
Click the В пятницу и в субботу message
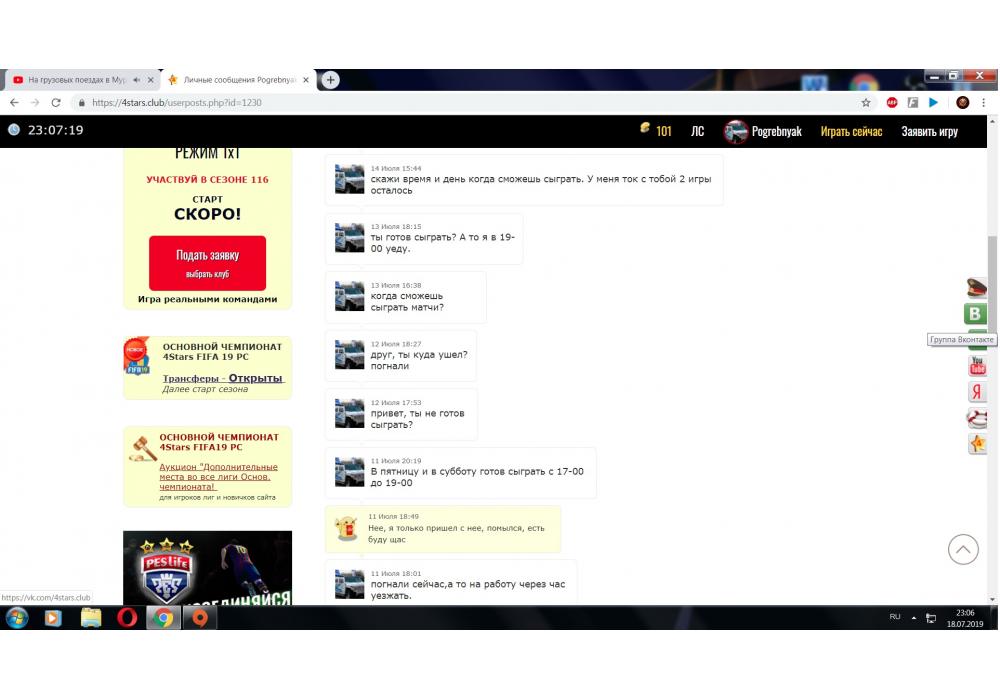(x=461, y=473)
